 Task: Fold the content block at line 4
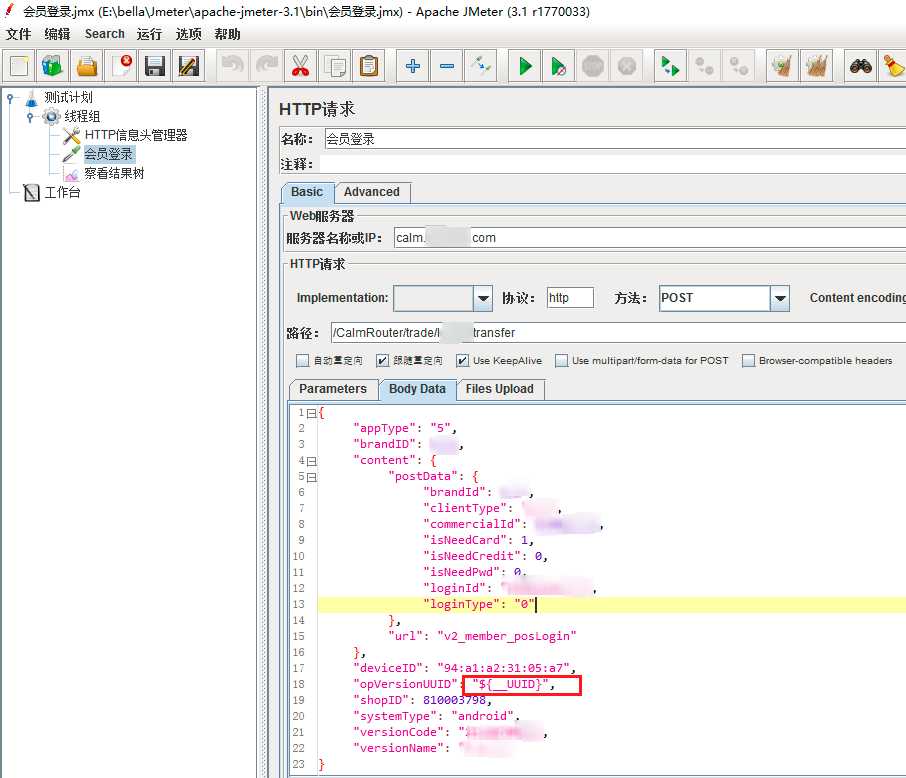[311, 461]
